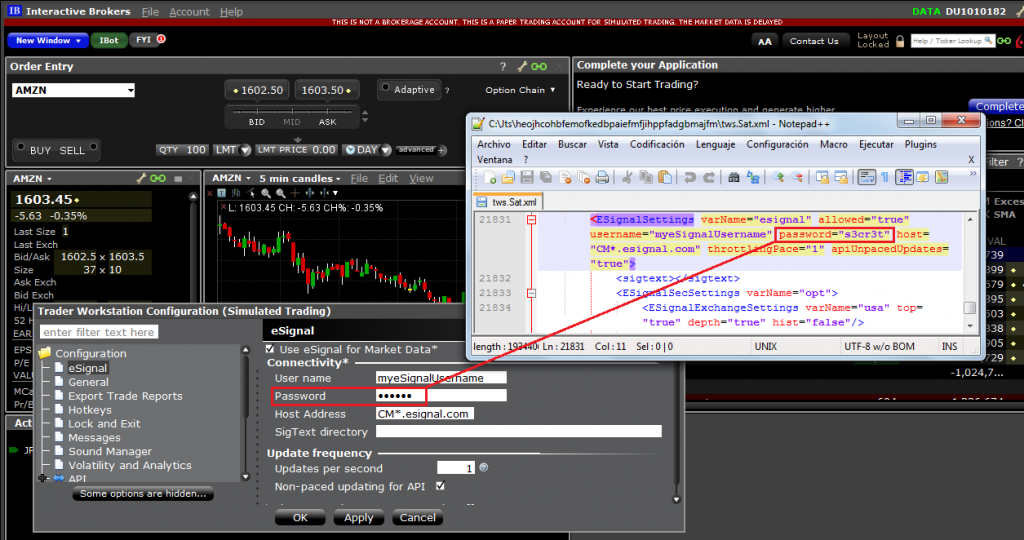Viewport: 1024px width, 540px height.
Task: Click the Print icon in Notepad++ toolbar
Action: (x=602, y=177)
